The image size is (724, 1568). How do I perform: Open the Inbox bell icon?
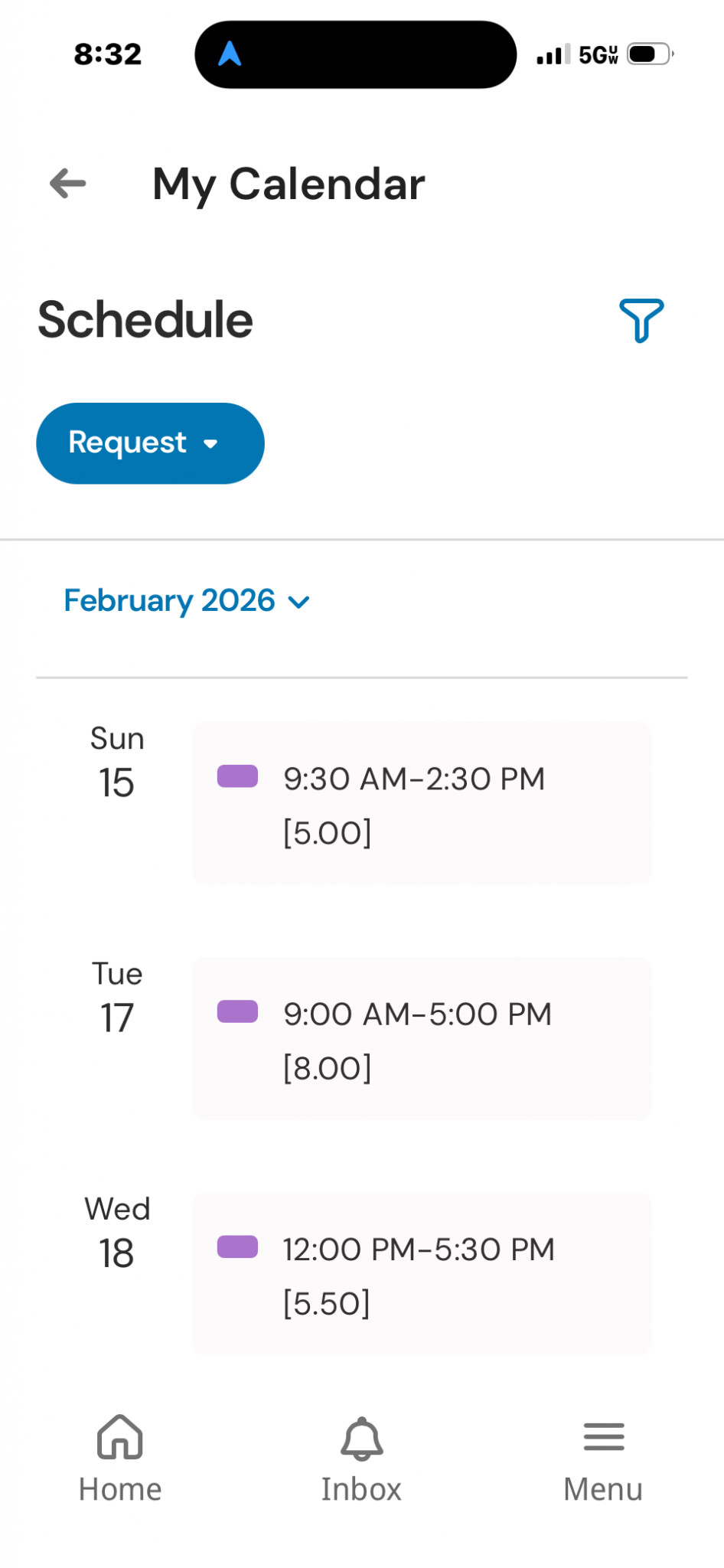361,1438
